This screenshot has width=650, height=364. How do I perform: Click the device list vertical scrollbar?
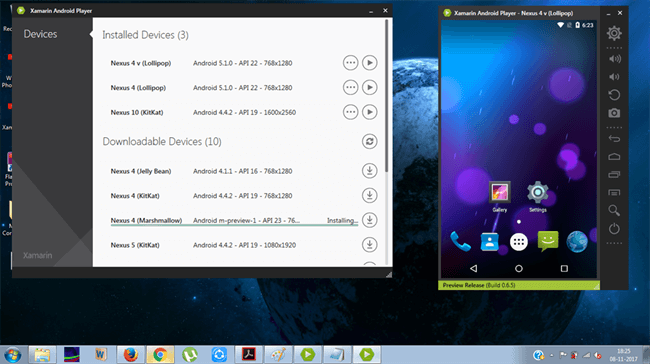click(x=387, y=95)
